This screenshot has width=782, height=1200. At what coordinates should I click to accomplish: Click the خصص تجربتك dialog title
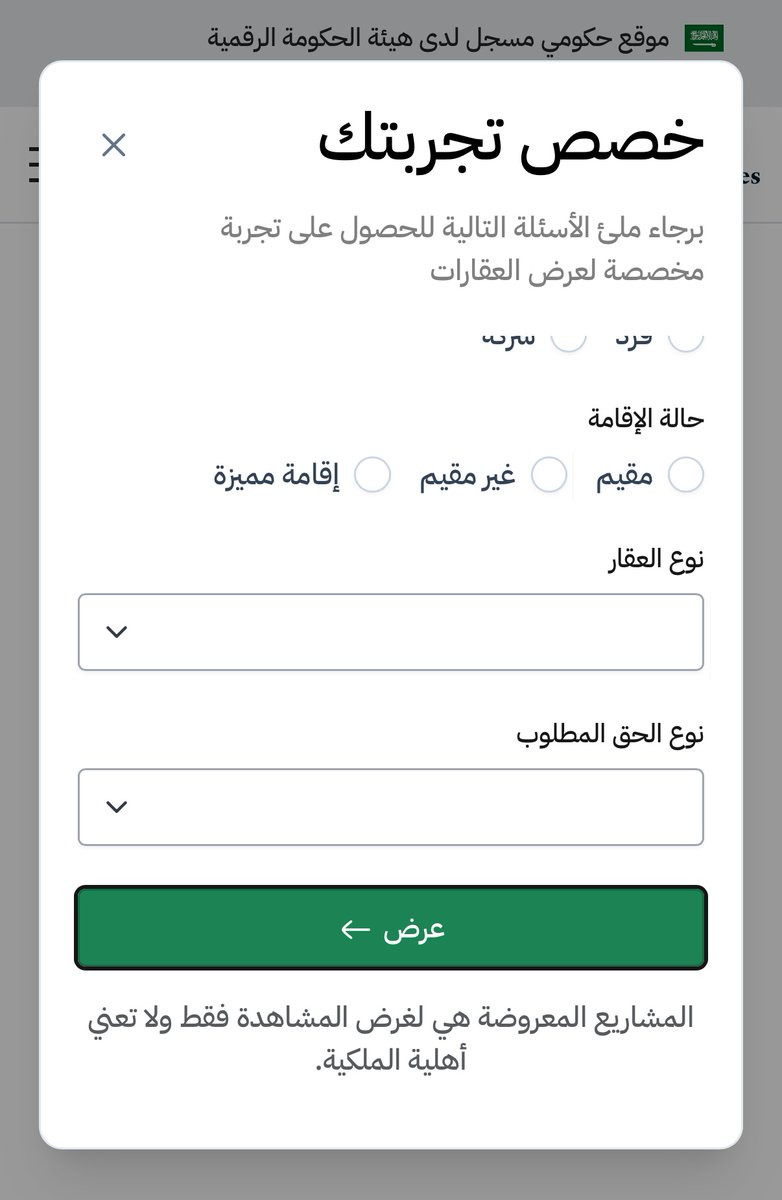click(511, 143)
